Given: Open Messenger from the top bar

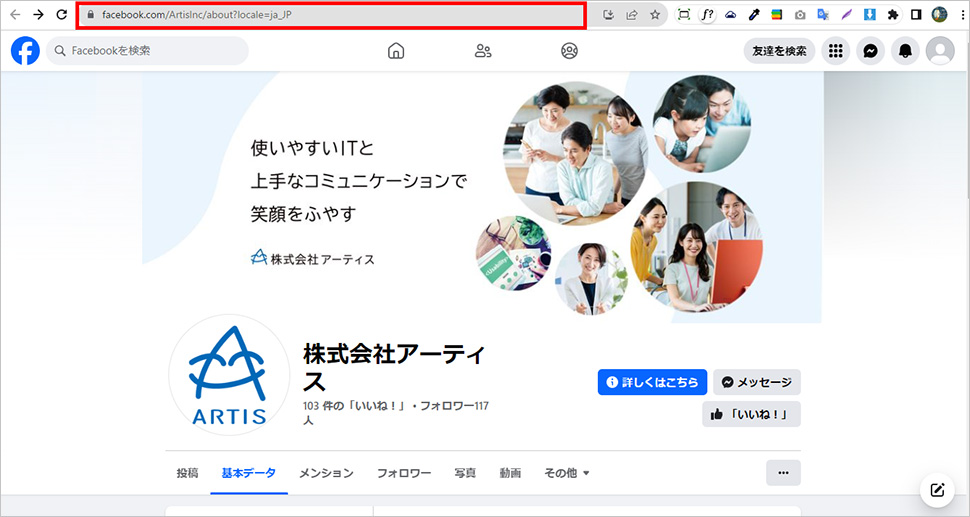Looking at the screenshot, I should (x=870, y=51).
